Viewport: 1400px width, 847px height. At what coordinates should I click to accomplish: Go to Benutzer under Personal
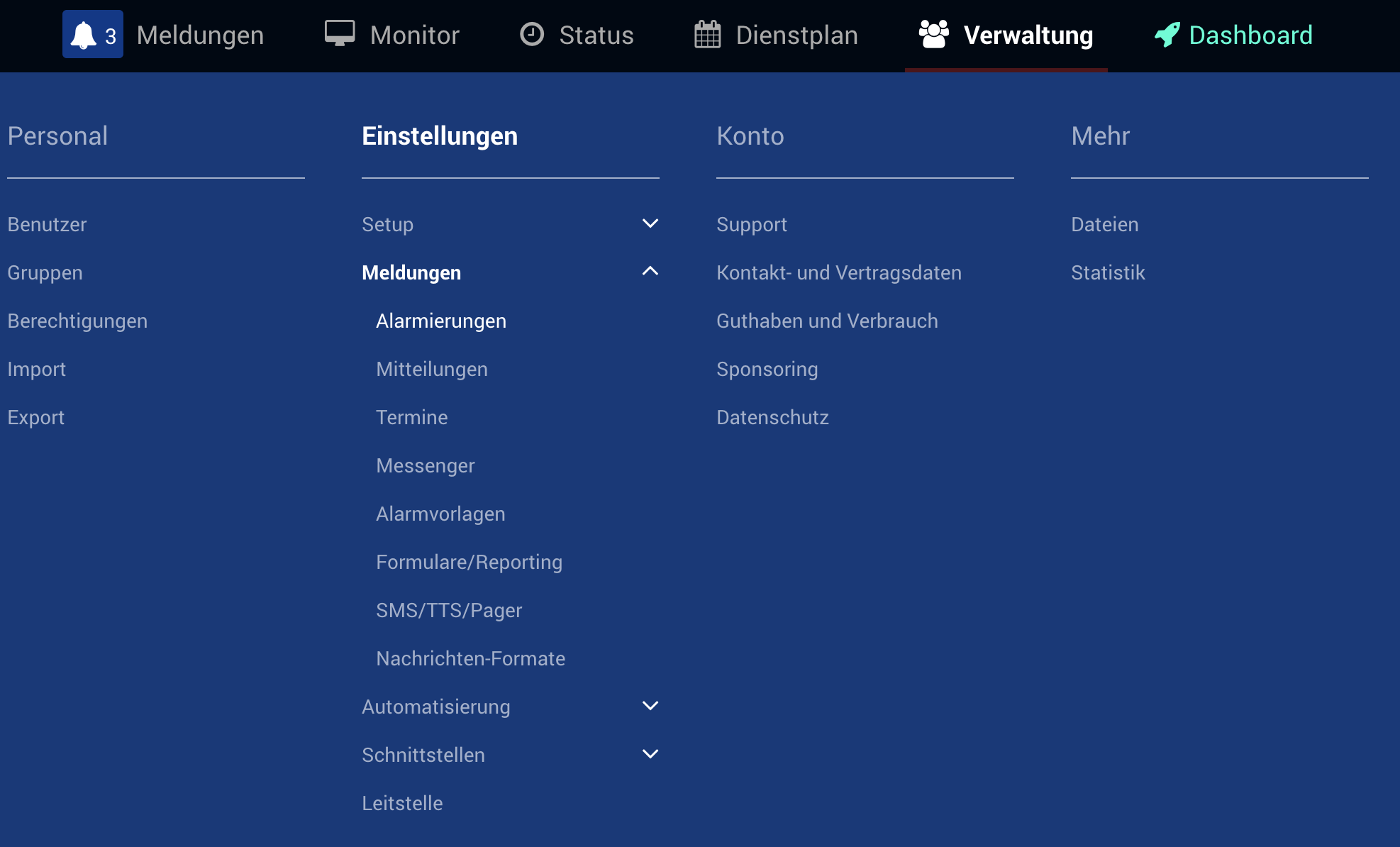point(47,224)
